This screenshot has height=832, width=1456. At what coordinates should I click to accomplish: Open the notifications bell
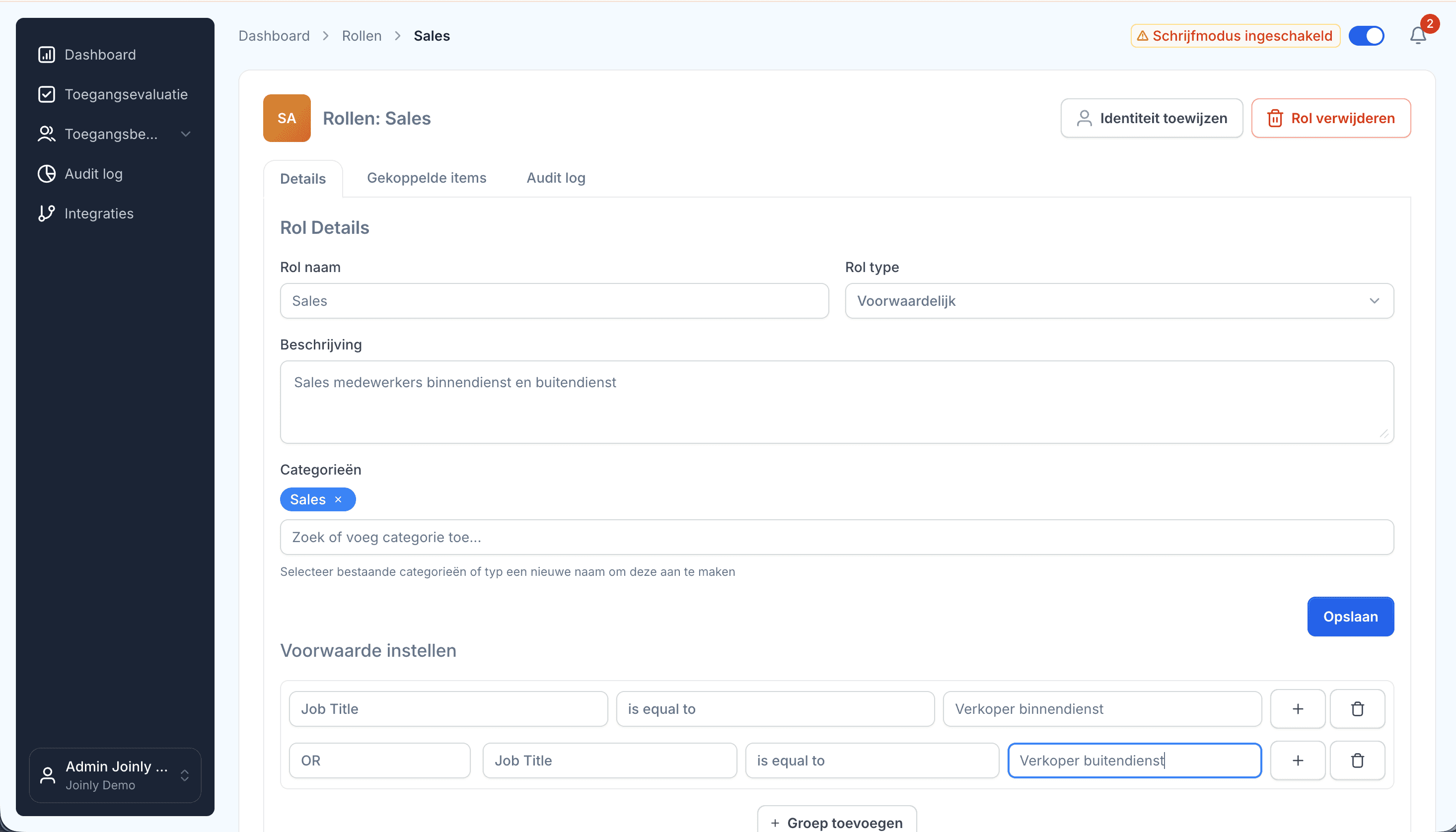[1418, 36]
